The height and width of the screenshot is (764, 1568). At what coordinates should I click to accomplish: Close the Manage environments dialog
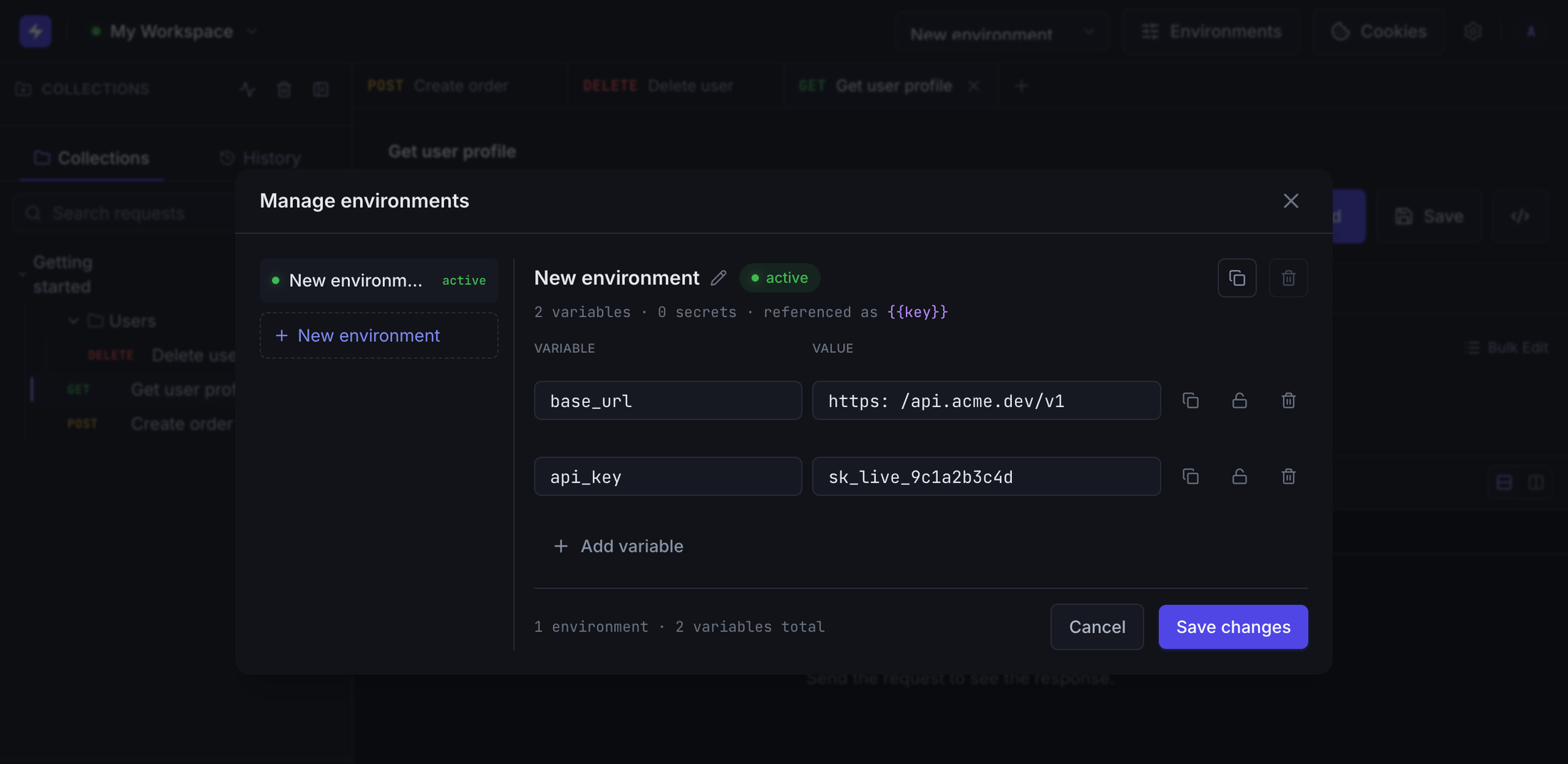click(x=1291, y=201)
